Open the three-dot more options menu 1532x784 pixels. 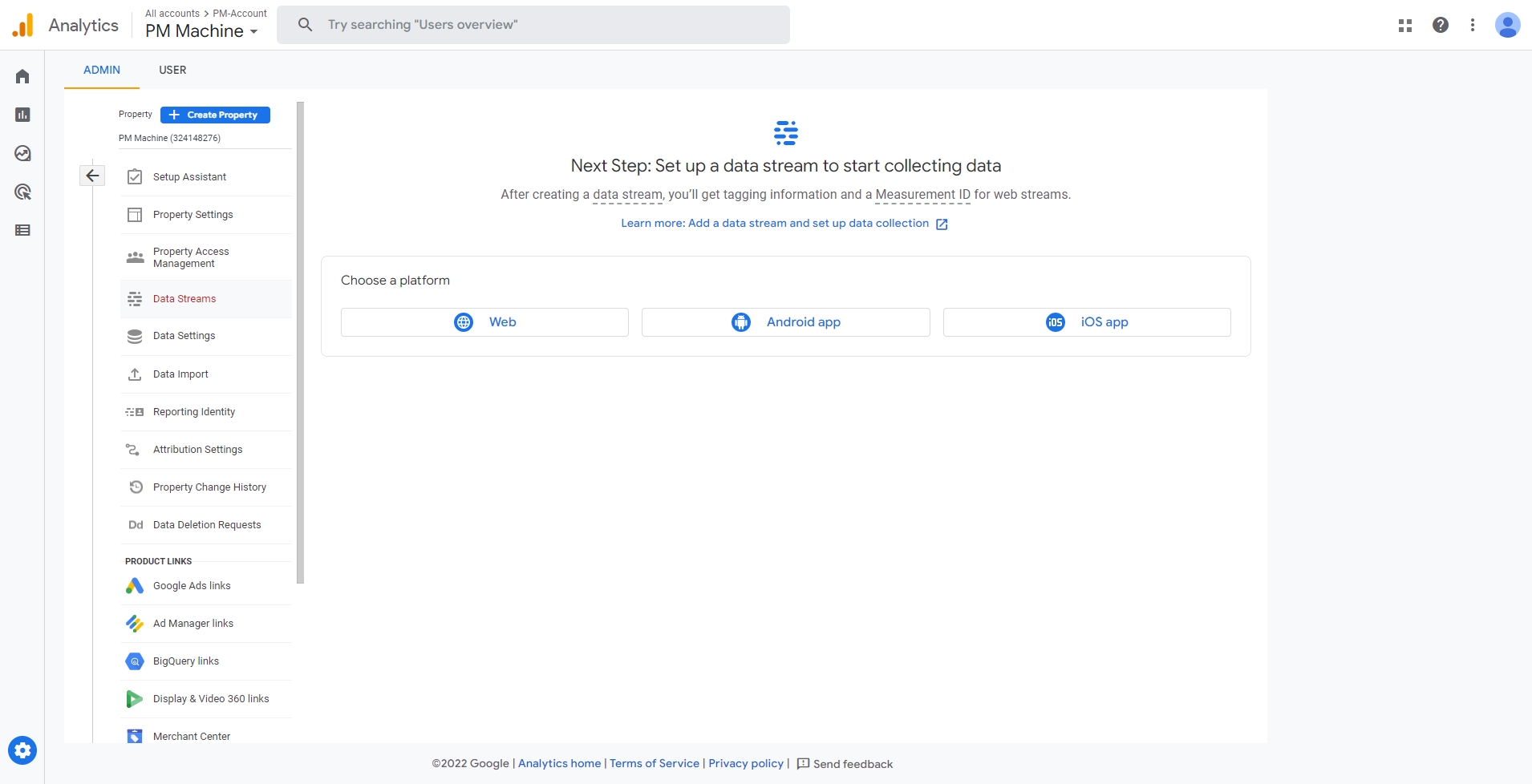pos(1473,25)
